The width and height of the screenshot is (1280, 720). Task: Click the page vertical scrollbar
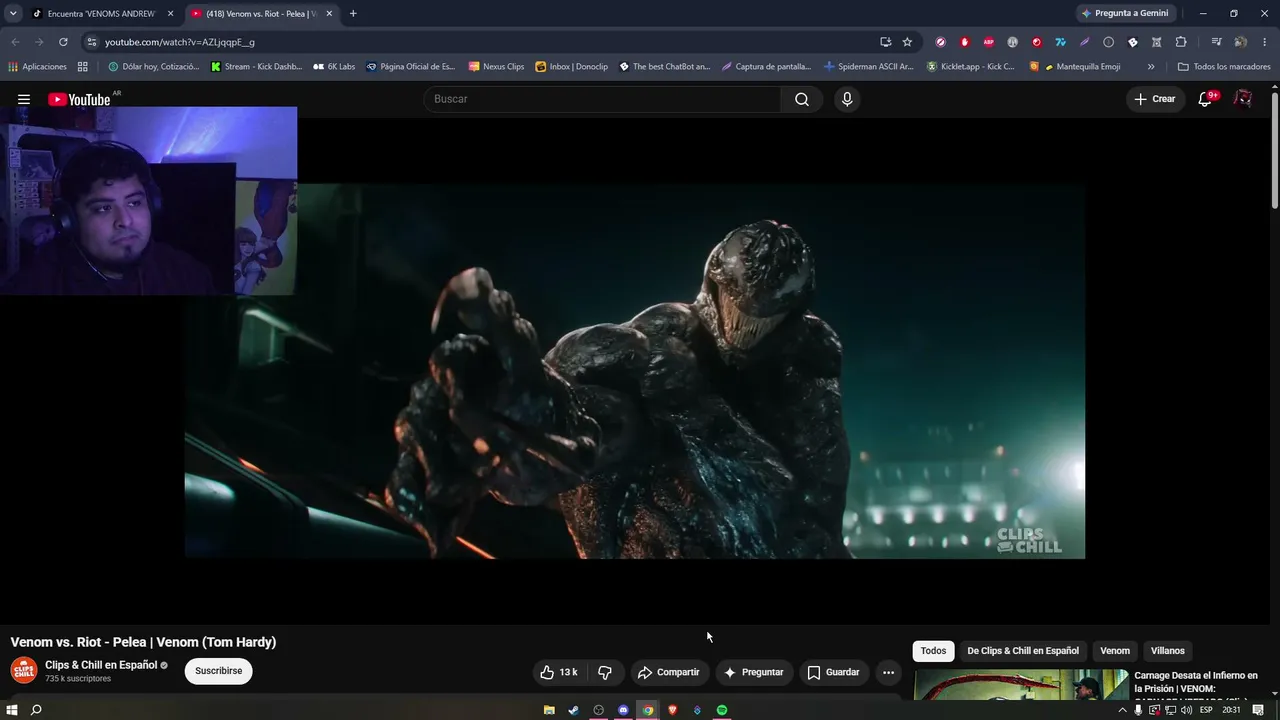tap(1274, 150)
